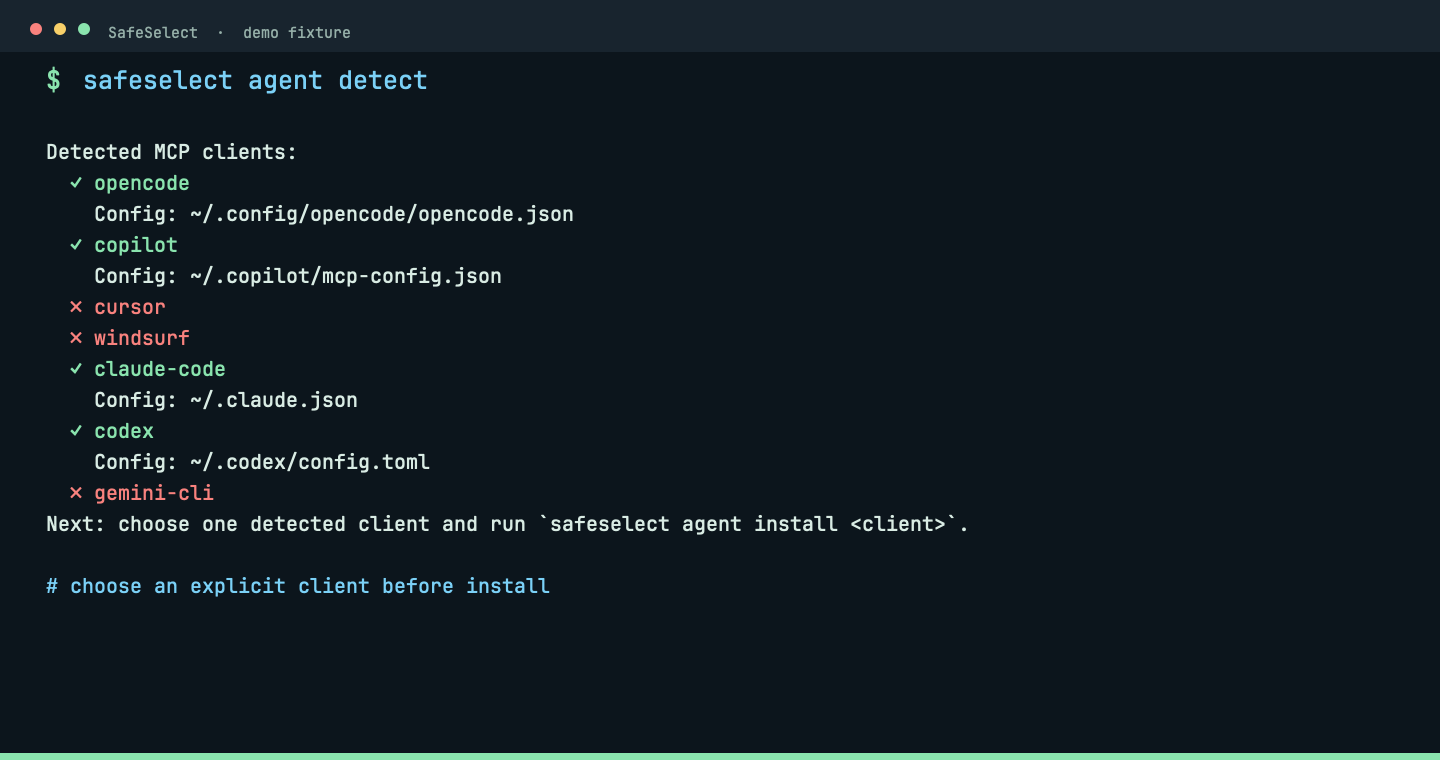
Task: Click the green dollar prompt symbol
Action: pyautogui.click(x=53, y=80)
